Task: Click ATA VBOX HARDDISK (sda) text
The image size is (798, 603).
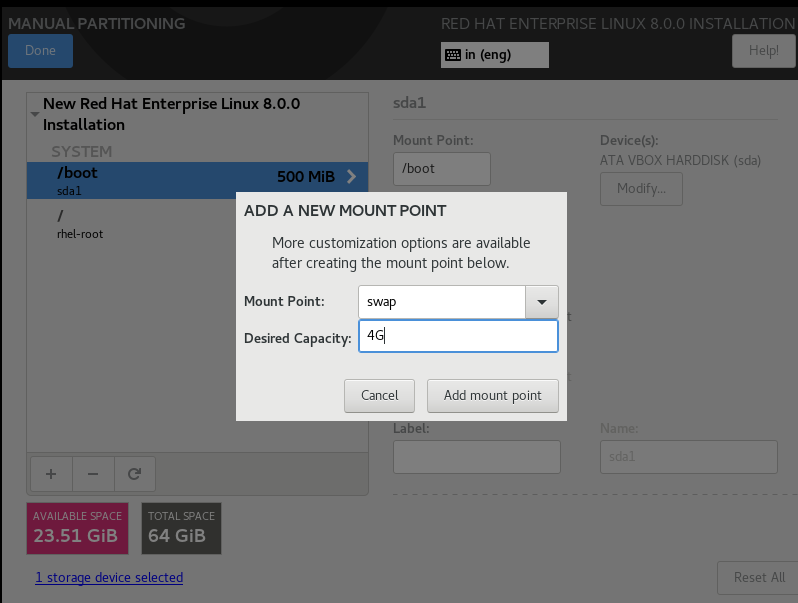Action: [x=680, y=160]
